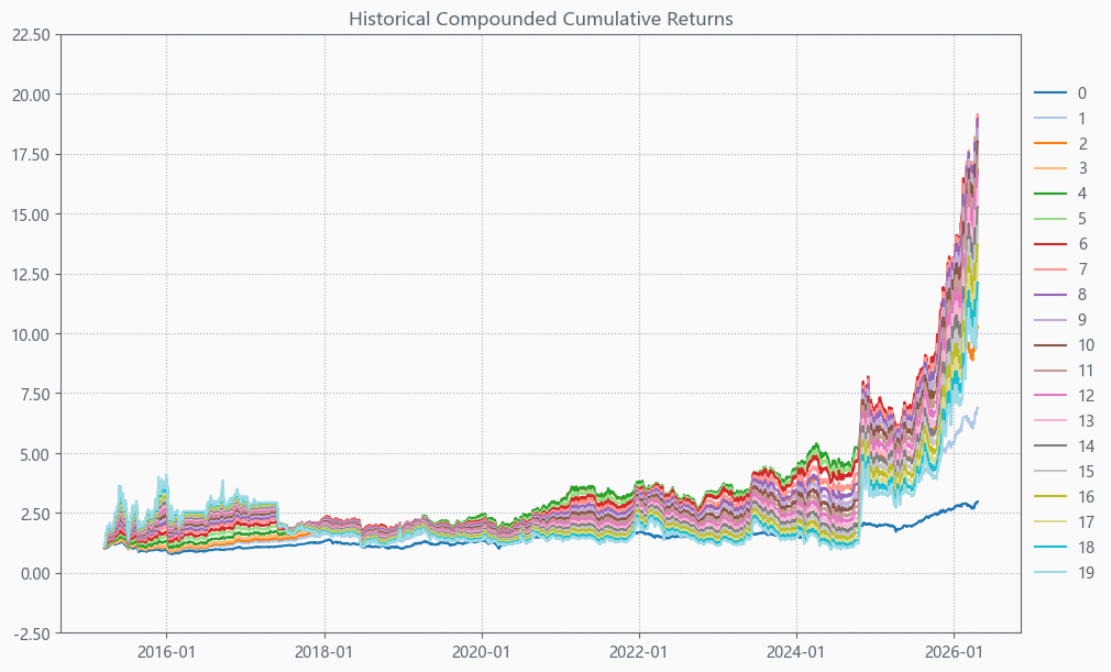Click legend color line for series 0
The width and height of the screenshot is (1111, 672).
click(x=1050, y=93)
